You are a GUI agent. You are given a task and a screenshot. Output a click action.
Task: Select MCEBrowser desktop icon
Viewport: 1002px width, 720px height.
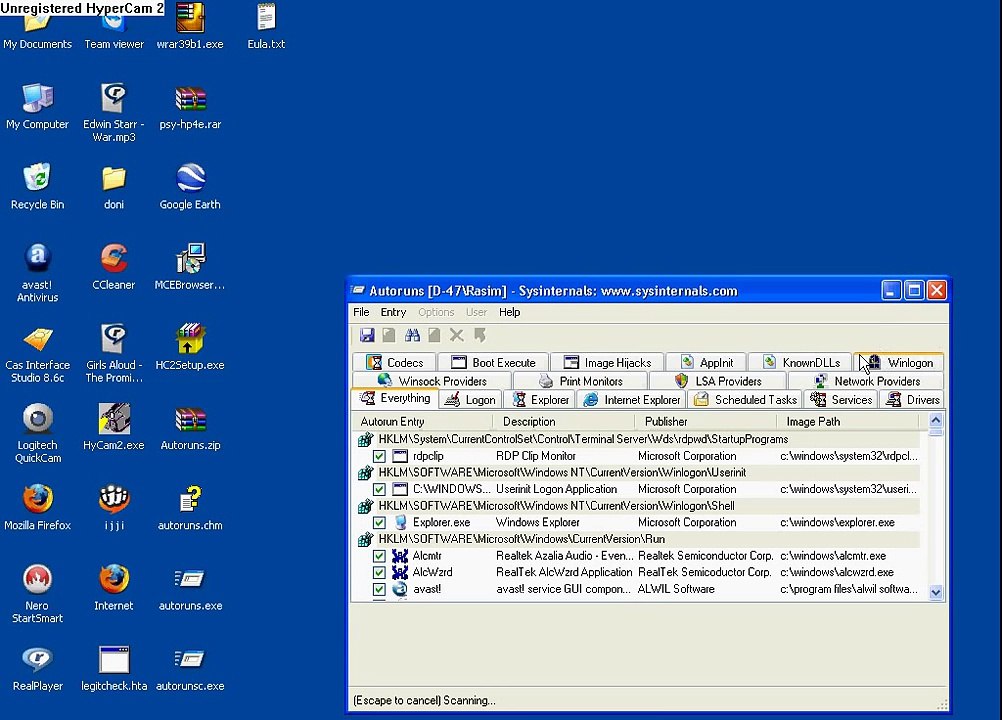coord(190,267)
